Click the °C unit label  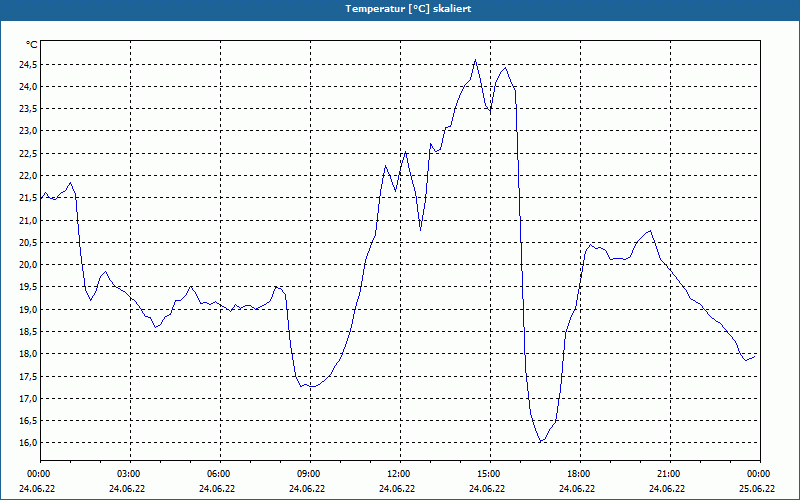tap(32, 45)
